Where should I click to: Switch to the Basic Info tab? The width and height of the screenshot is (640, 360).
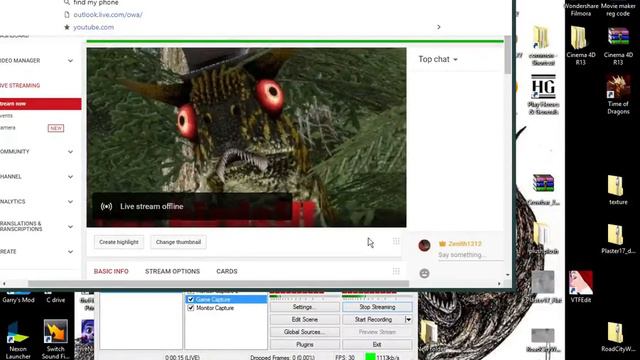coord(111,271)
